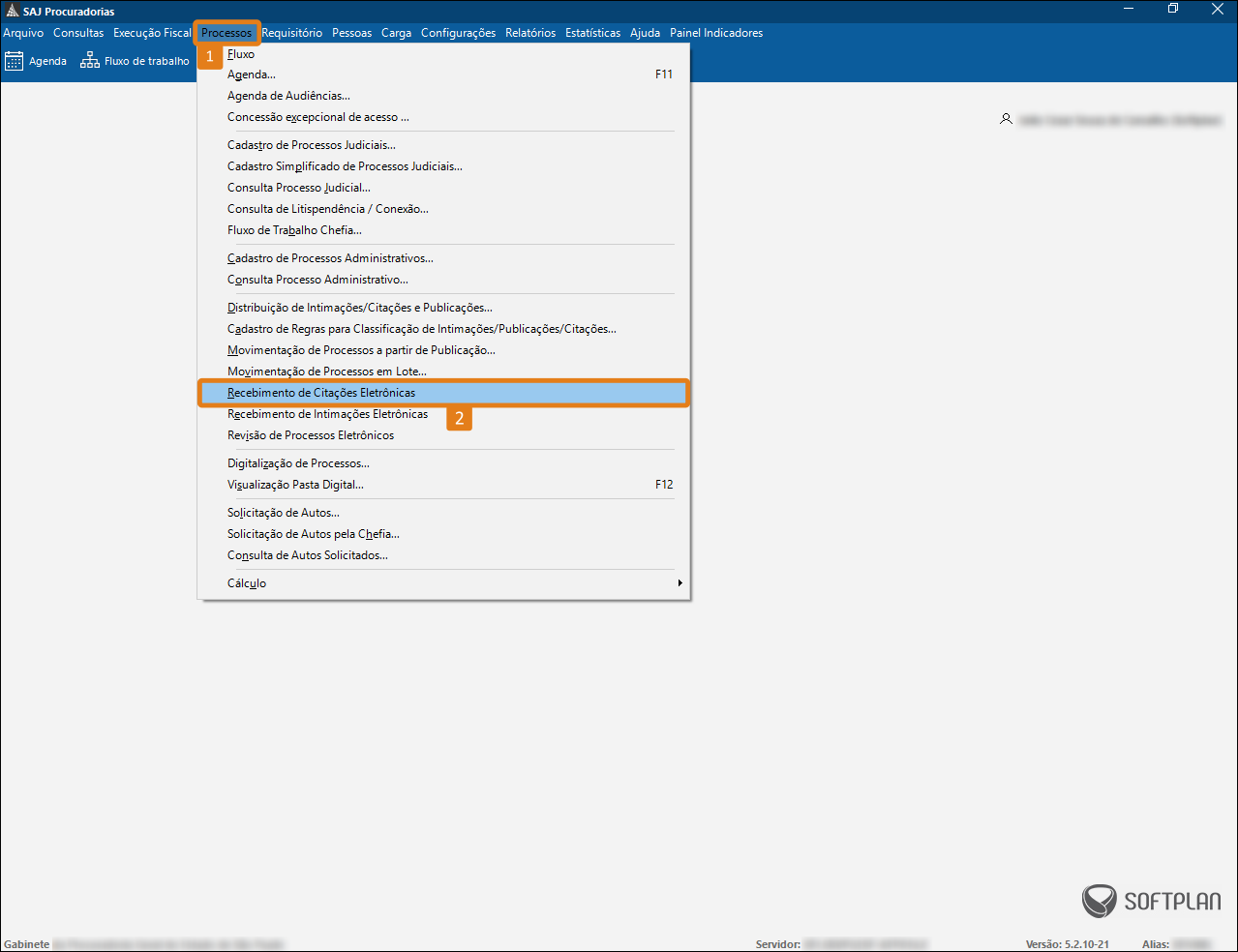Image resolution: width=1238 pixels, height=952 pixels.
Task: Select Consulta Processo Judicial entry
Action: pos(298,188)
